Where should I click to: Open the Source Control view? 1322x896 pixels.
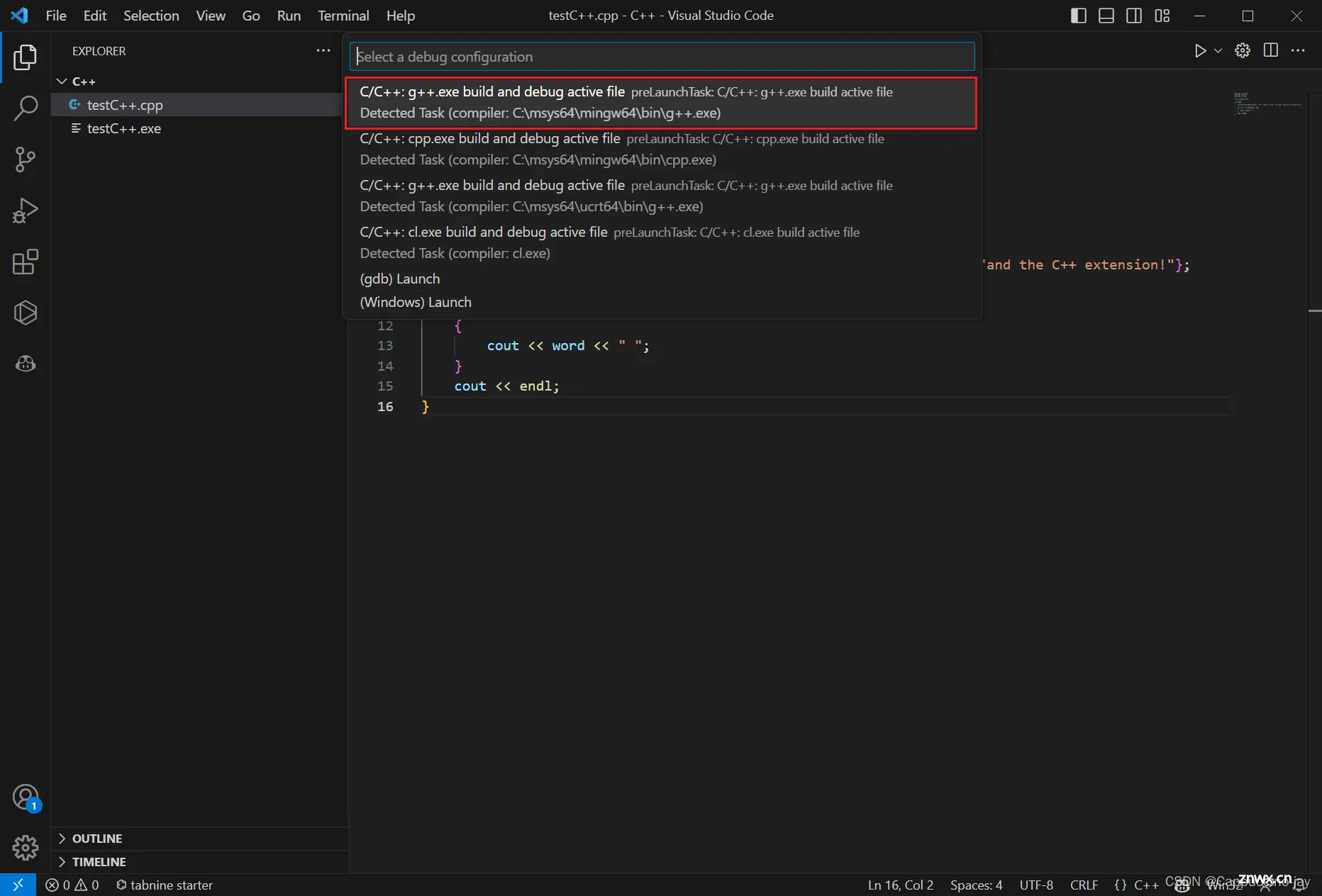26,159
